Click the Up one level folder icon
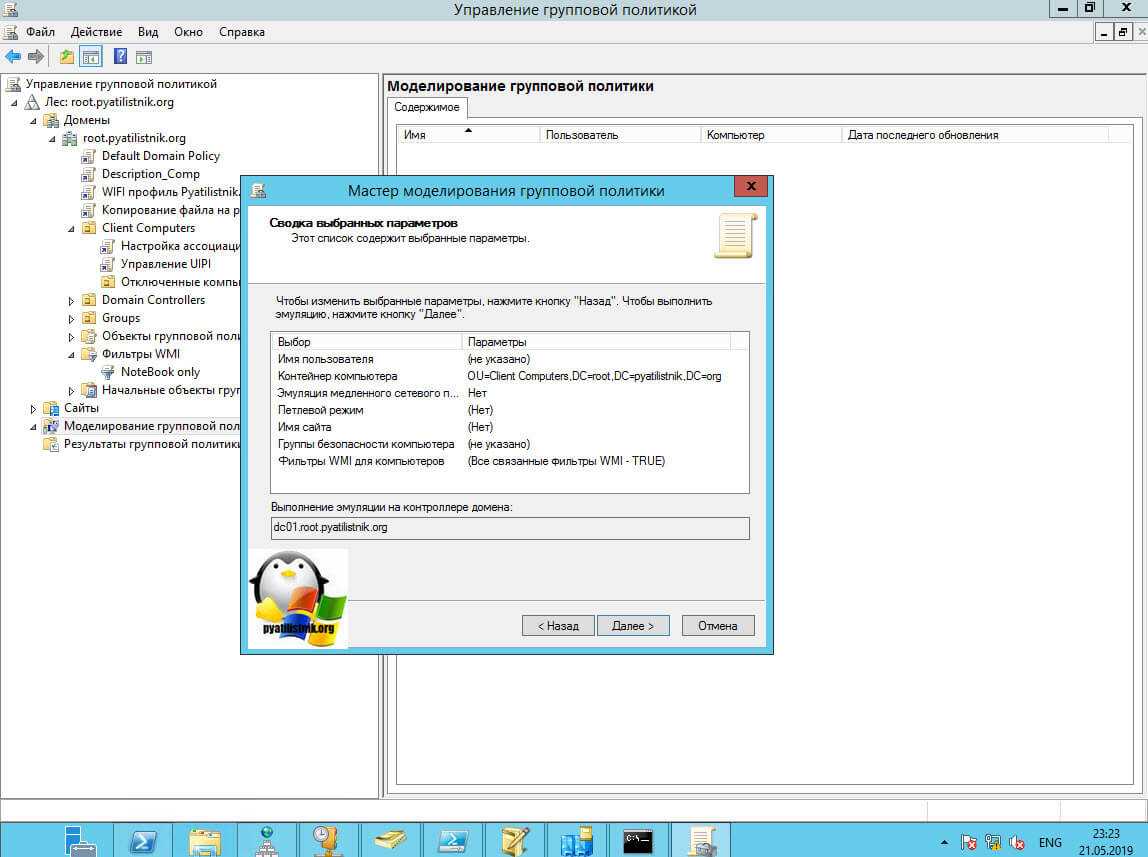Screen dimensions: 1148x857 point(67,57)
